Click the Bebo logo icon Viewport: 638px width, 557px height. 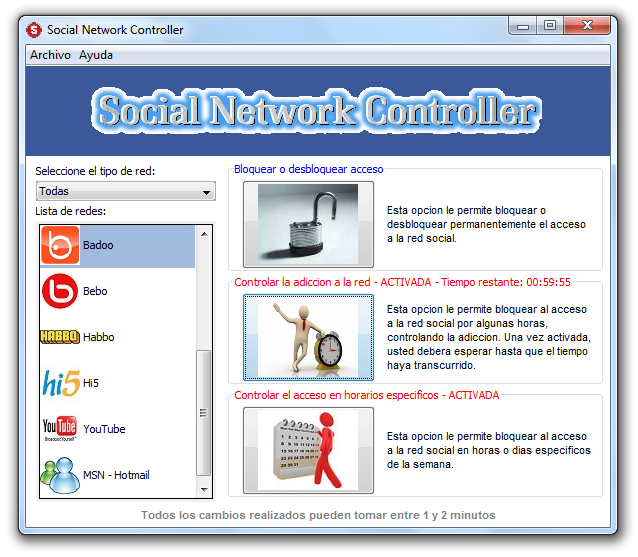[x=60, y=291]
